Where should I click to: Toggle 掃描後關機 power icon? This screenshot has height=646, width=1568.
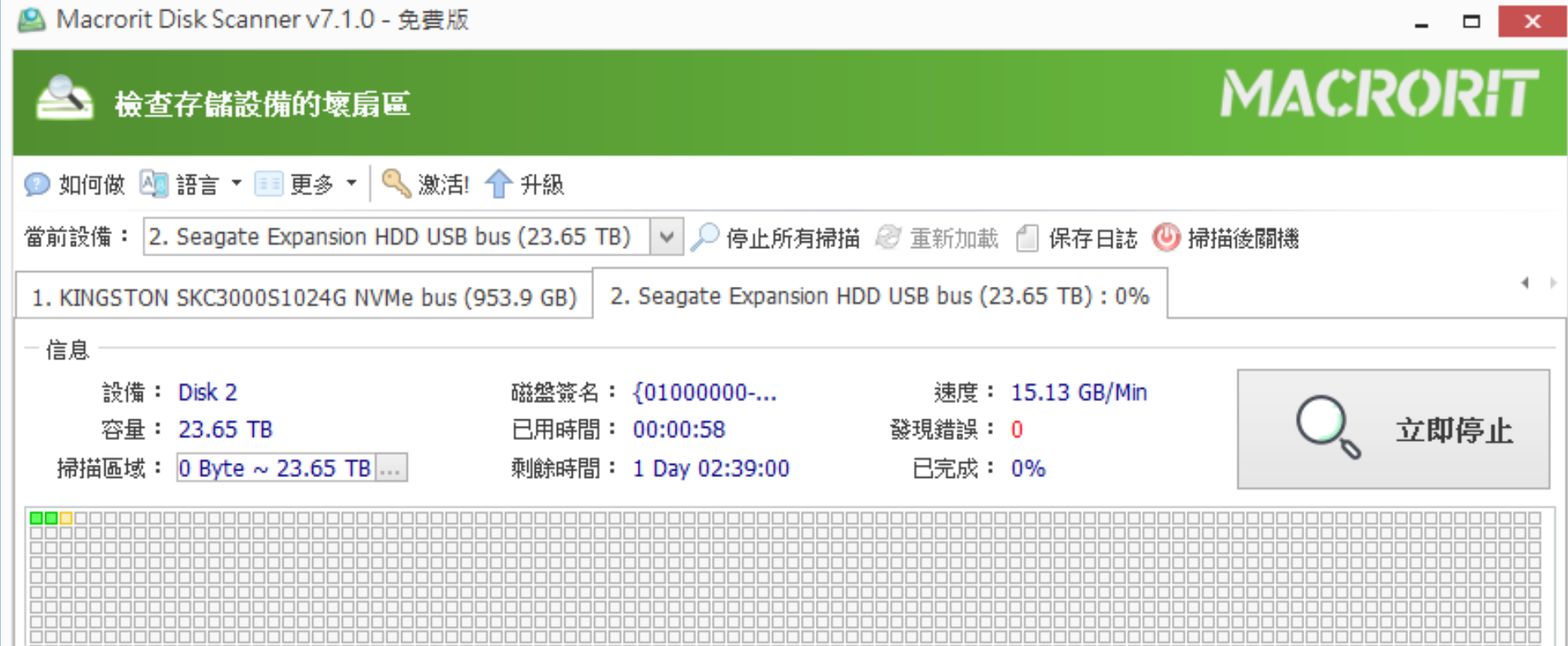point(1166,237)
